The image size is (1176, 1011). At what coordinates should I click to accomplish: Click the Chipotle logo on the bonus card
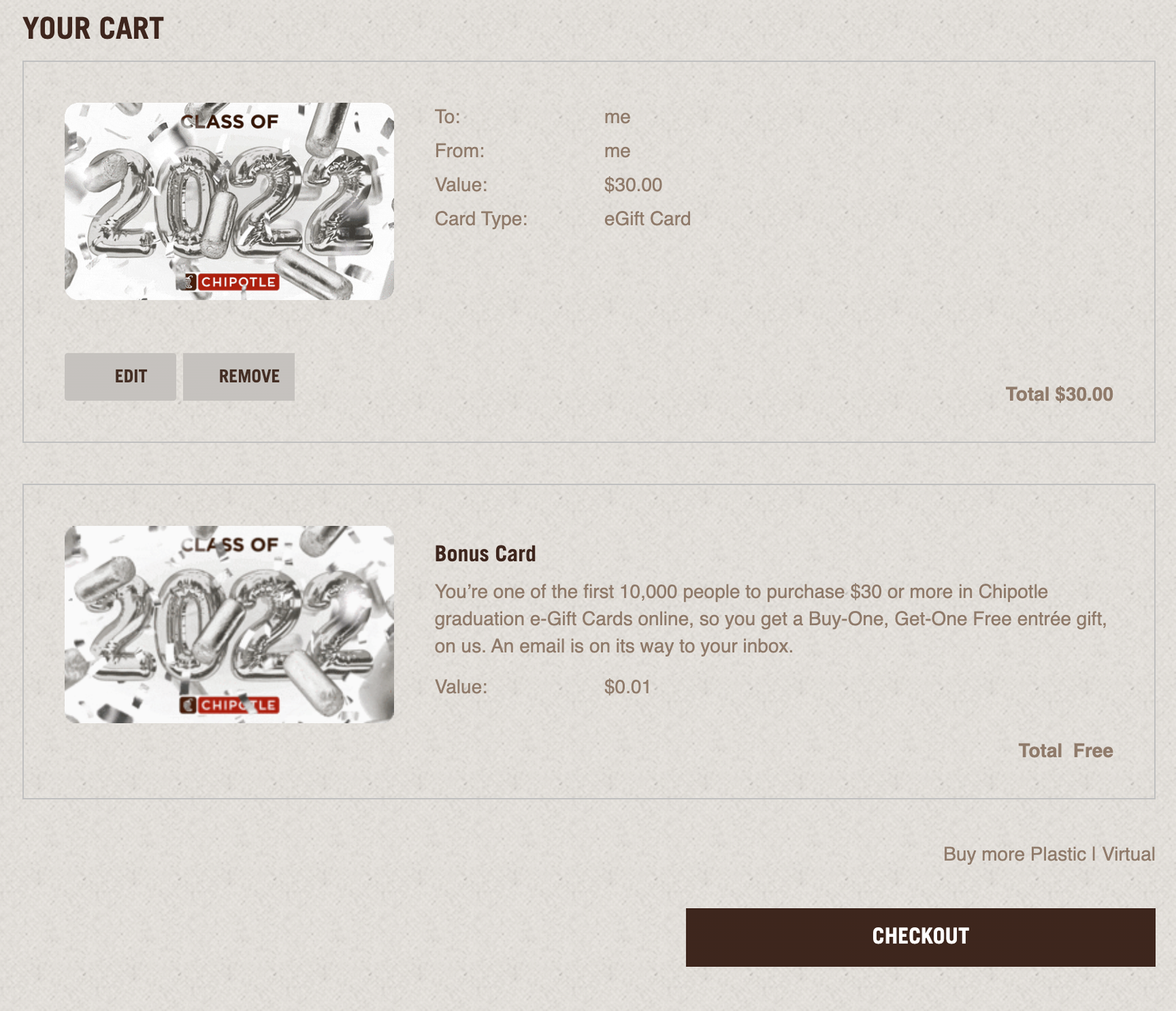229,705
